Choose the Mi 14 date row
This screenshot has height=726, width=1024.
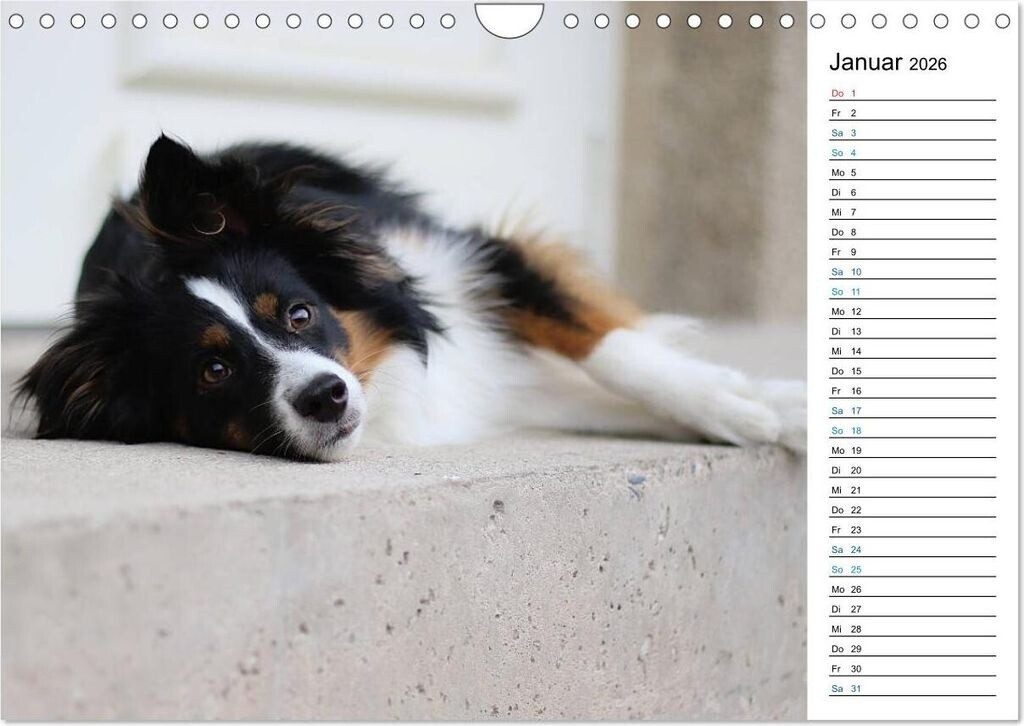[911, 351]
